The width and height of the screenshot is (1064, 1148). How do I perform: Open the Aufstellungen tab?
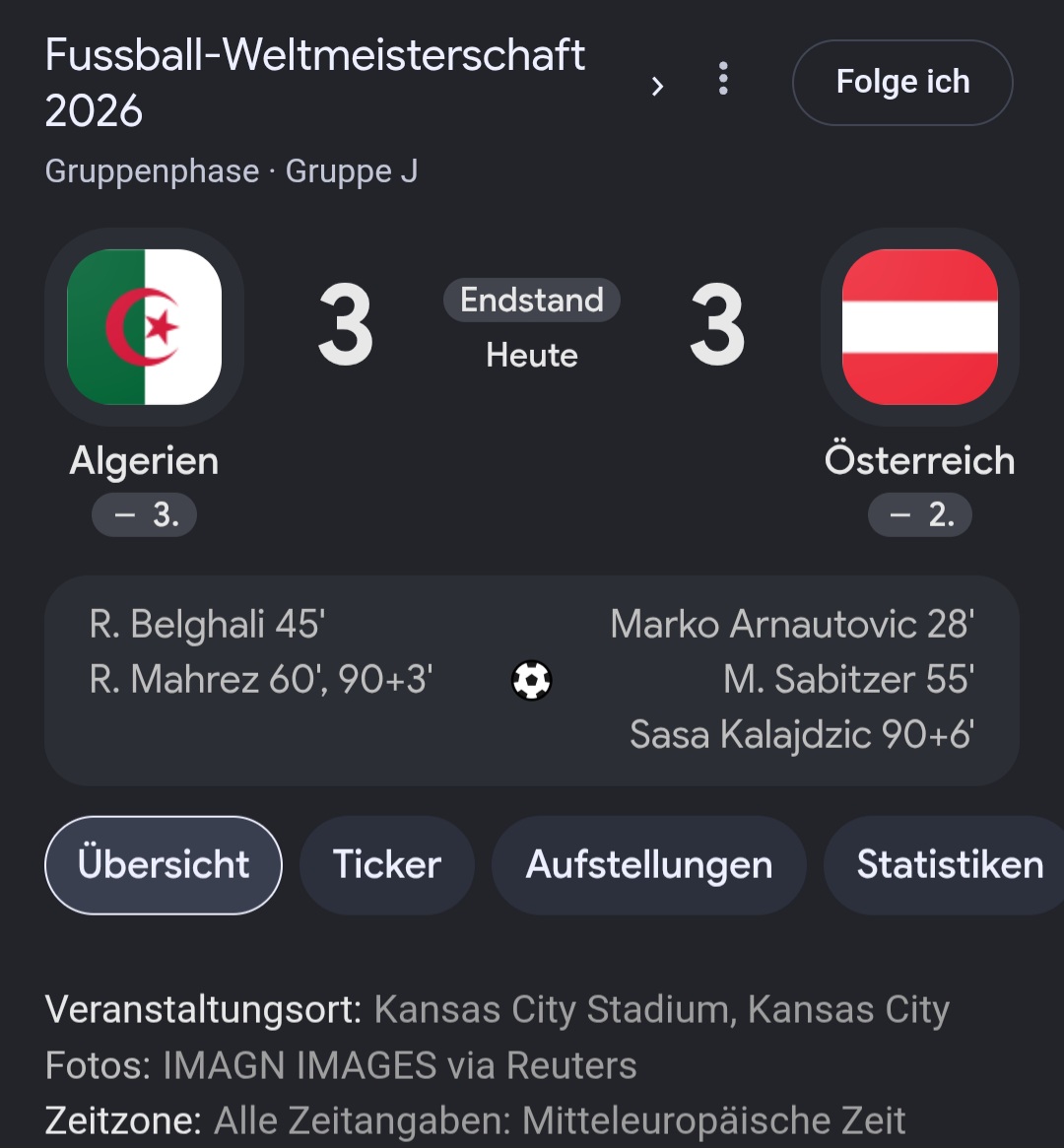click(649, 864)
